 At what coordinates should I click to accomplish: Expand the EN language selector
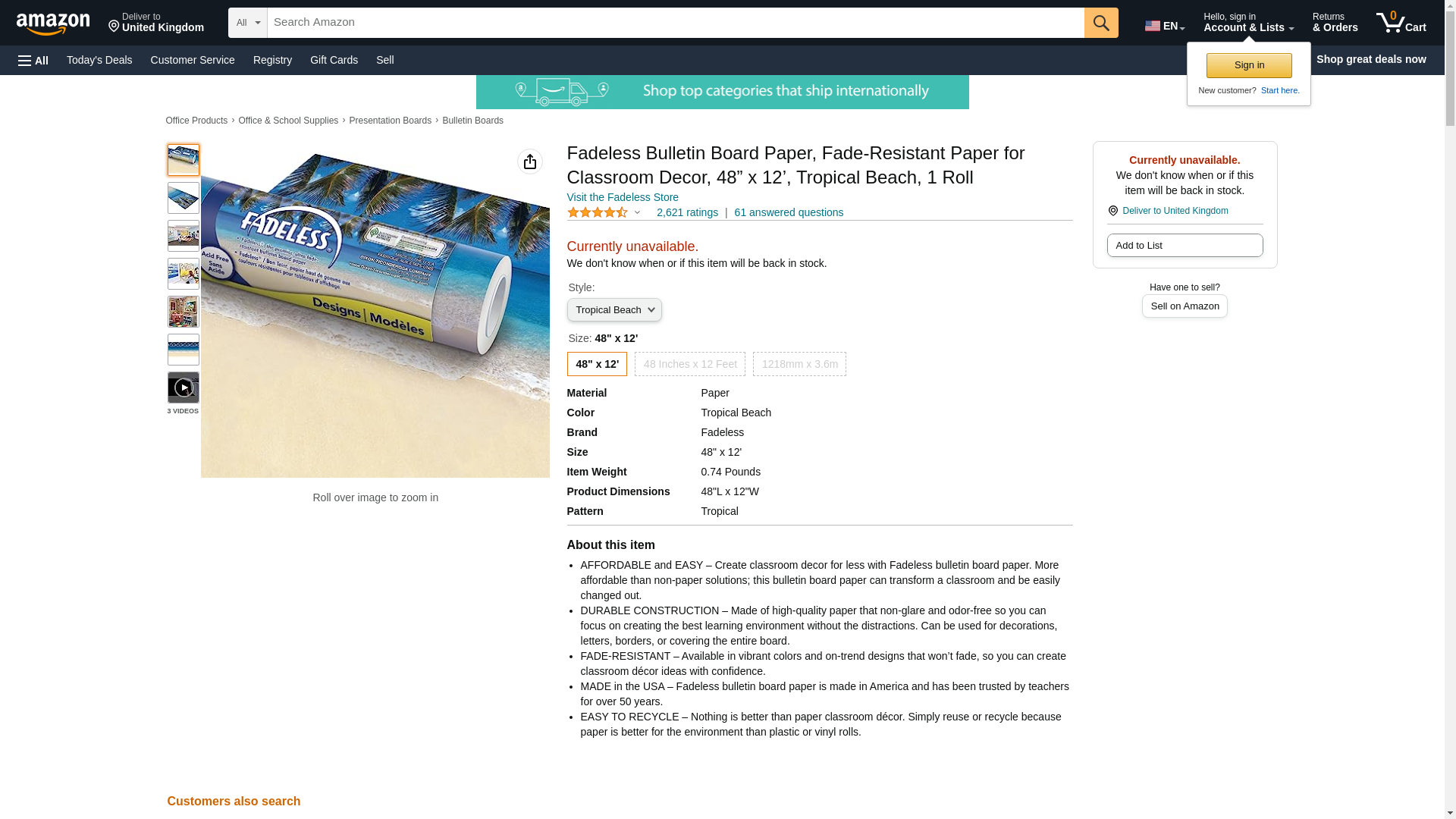(x=1165, y=26)
